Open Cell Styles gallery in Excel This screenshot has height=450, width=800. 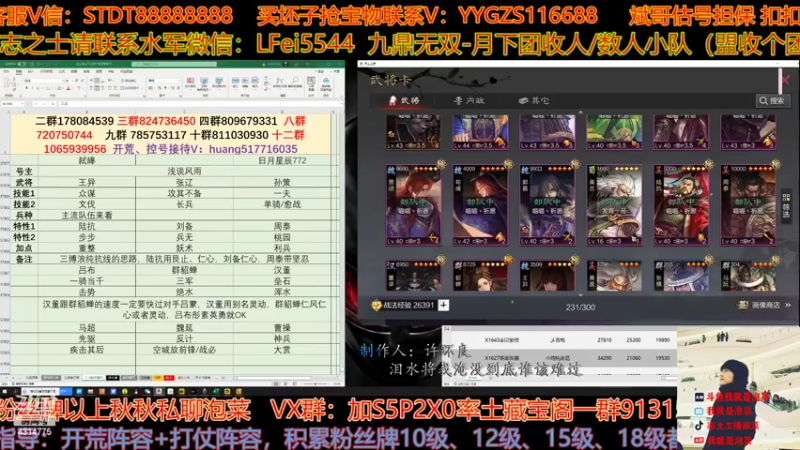219,84
